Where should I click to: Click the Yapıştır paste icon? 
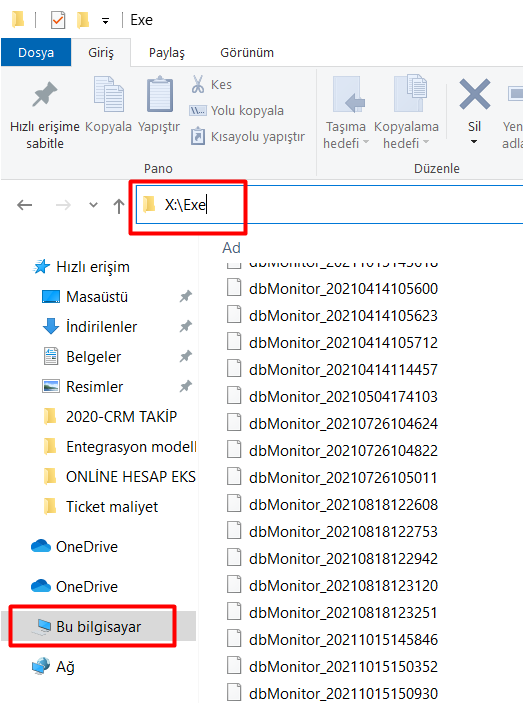(159, 94)
